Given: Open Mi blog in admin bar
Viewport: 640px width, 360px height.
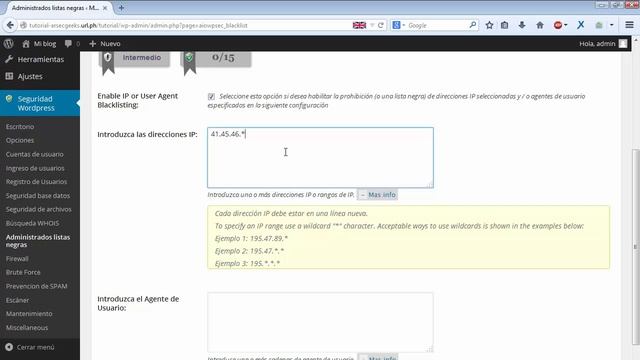Looking at the screenshot, I should [x=39, y=44].
